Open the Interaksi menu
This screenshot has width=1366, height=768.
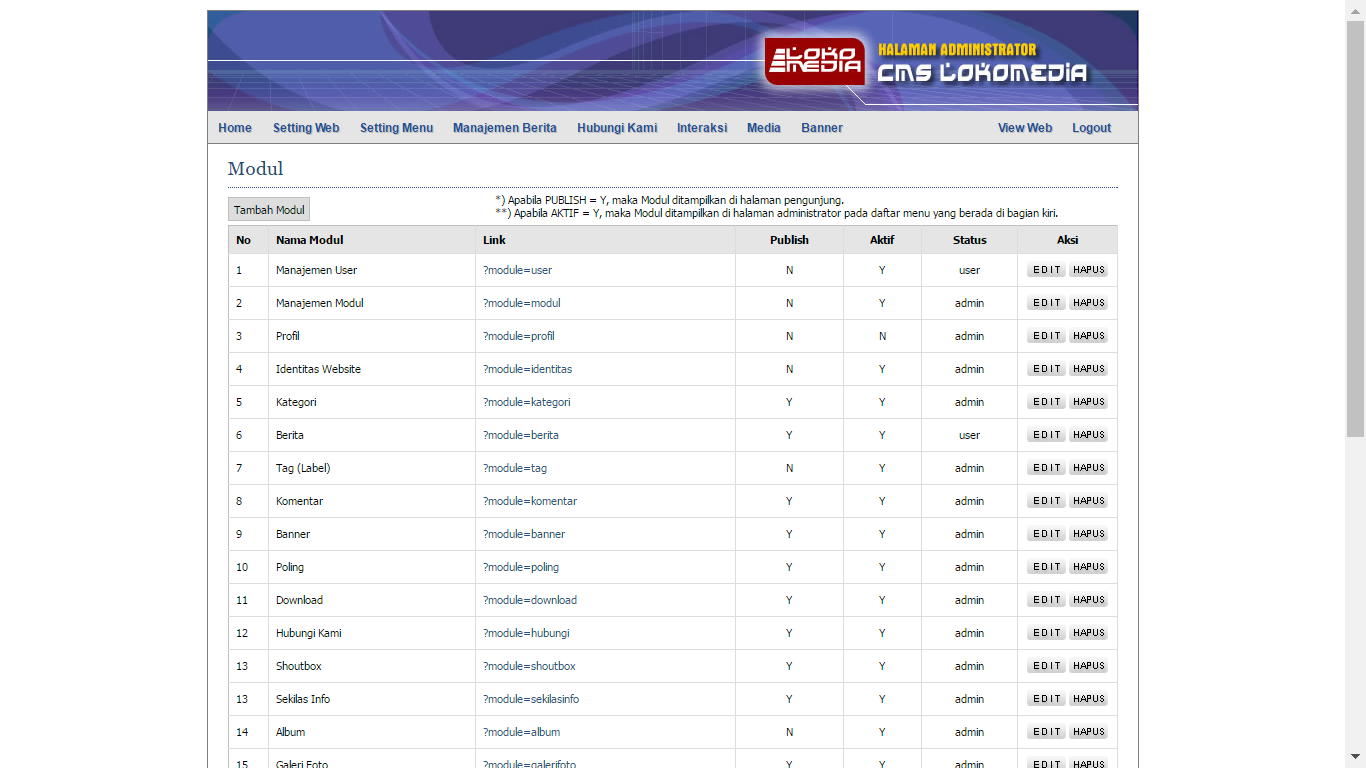pos(702,128)
